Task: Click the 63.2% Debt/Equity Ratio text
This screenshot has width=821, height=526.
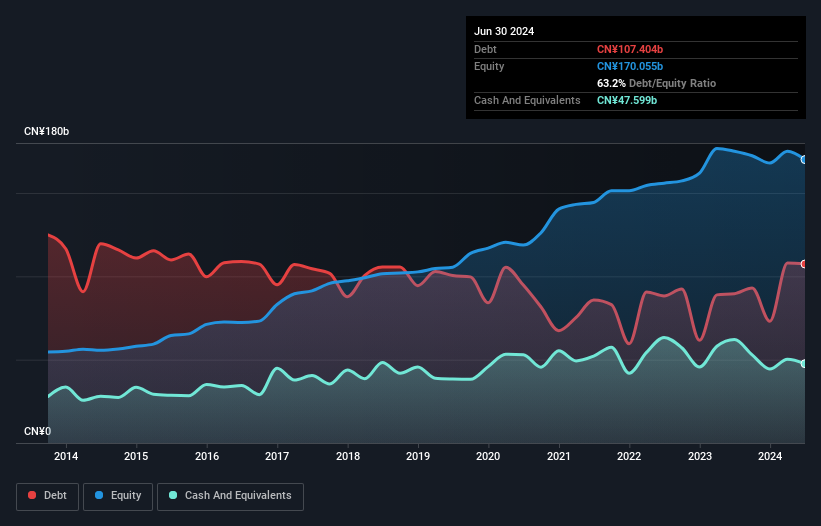Action: pyautogui.click(x=657, y=83)
